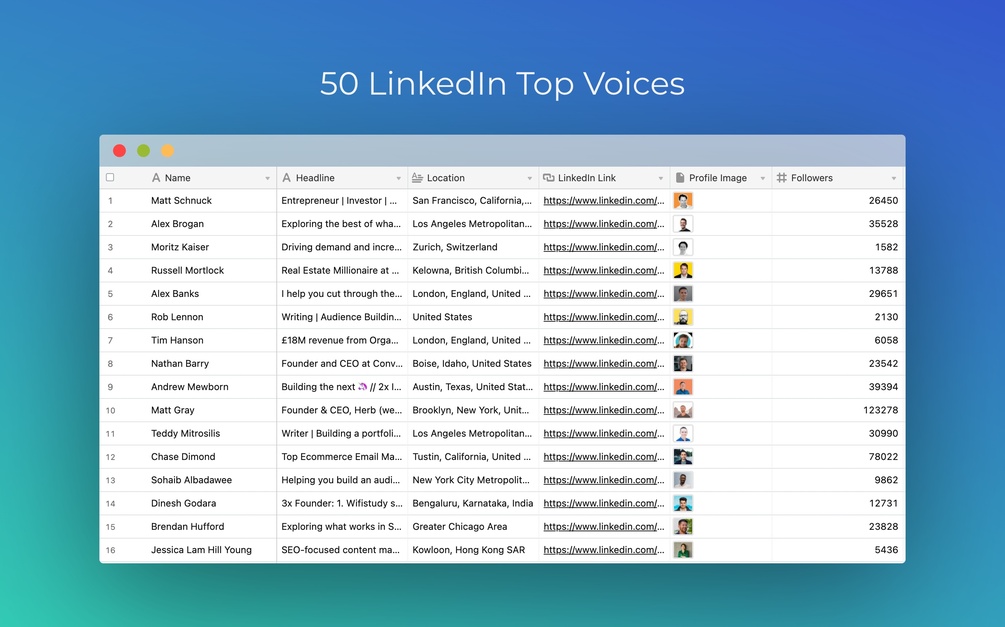Open Tim Hanson's LinkedIn link
The height and width of the screenshot is (627, 1005).
click(x=604, y=340)
